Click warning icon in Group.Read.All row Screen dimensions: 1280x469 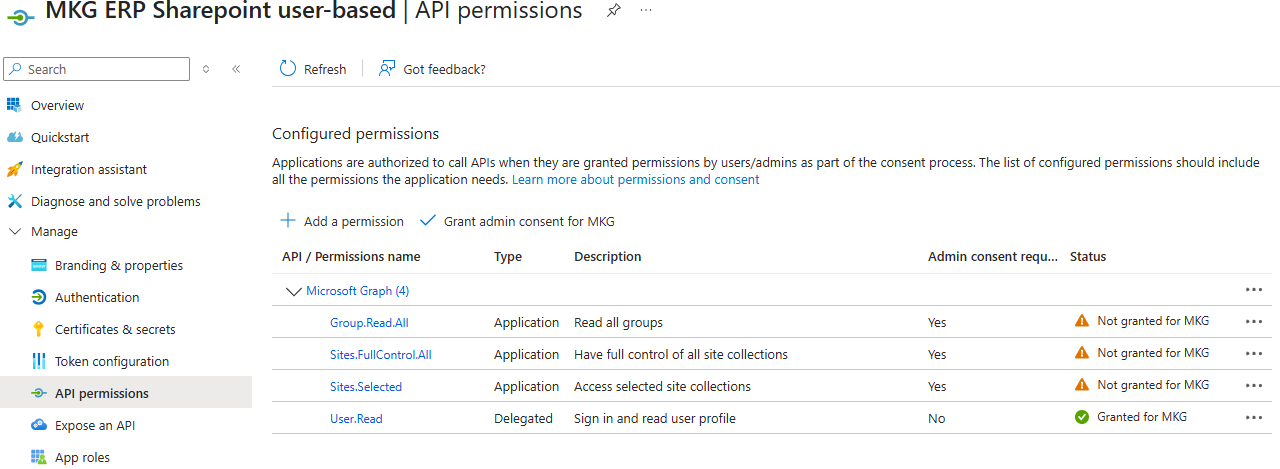click(x=1081, y=322)
